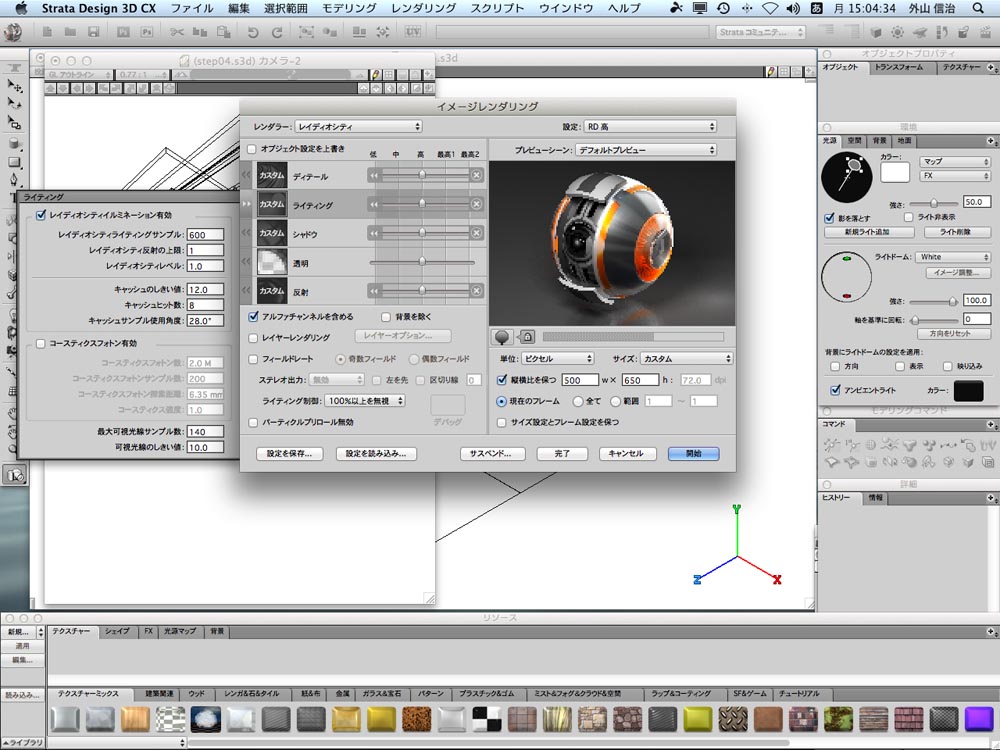The height and width of the screenshot is (750, 1000).
Task: Toggle the ambient light checkbox
Action: point(835,390)
